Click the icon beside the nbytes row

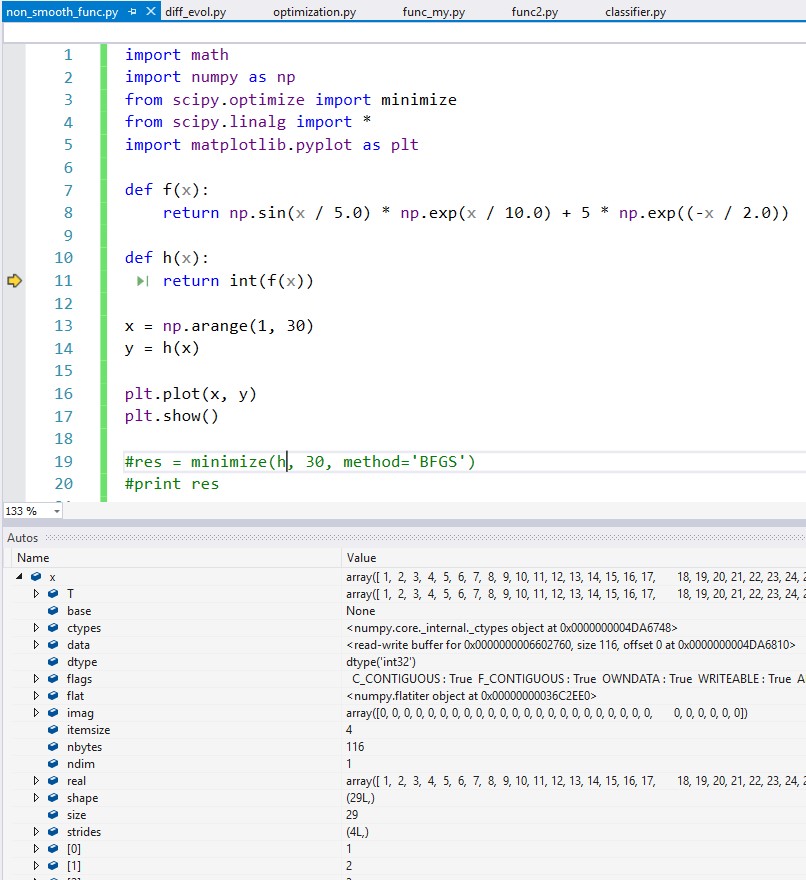click(x=53, y=746)
